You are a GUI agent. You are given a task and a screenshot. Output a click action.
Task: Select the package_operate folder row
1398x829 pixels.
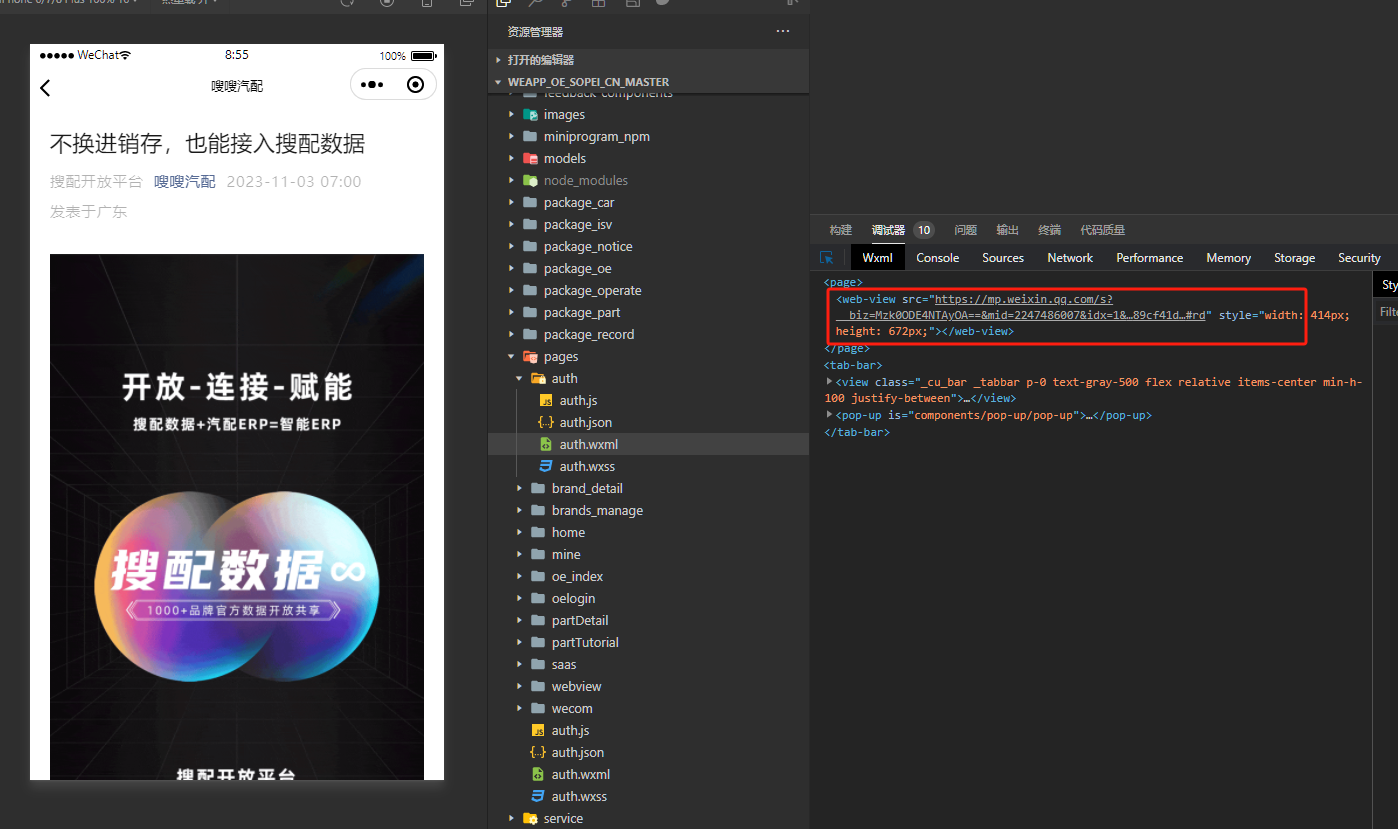[648, 291]
